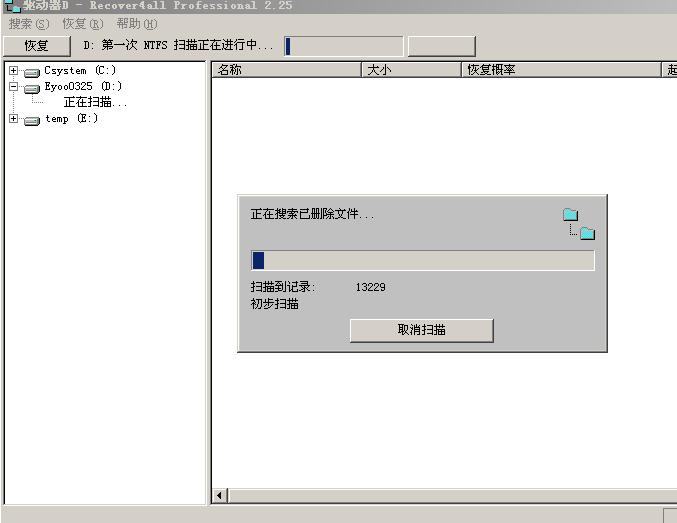Click the 扫描到记录: label
677x523 pixels.
pos(283,287)
